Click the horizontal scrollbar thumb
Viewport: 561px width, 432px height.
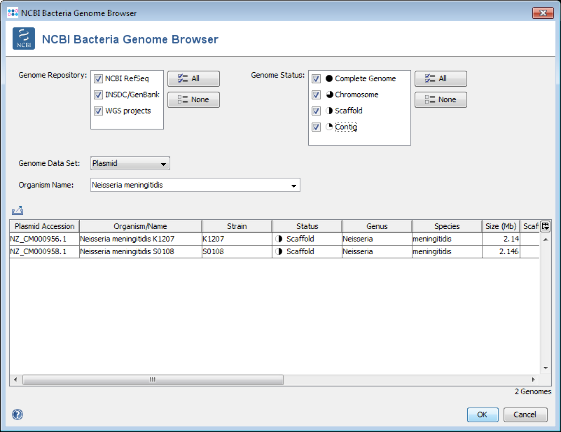(x=153, y=379)
